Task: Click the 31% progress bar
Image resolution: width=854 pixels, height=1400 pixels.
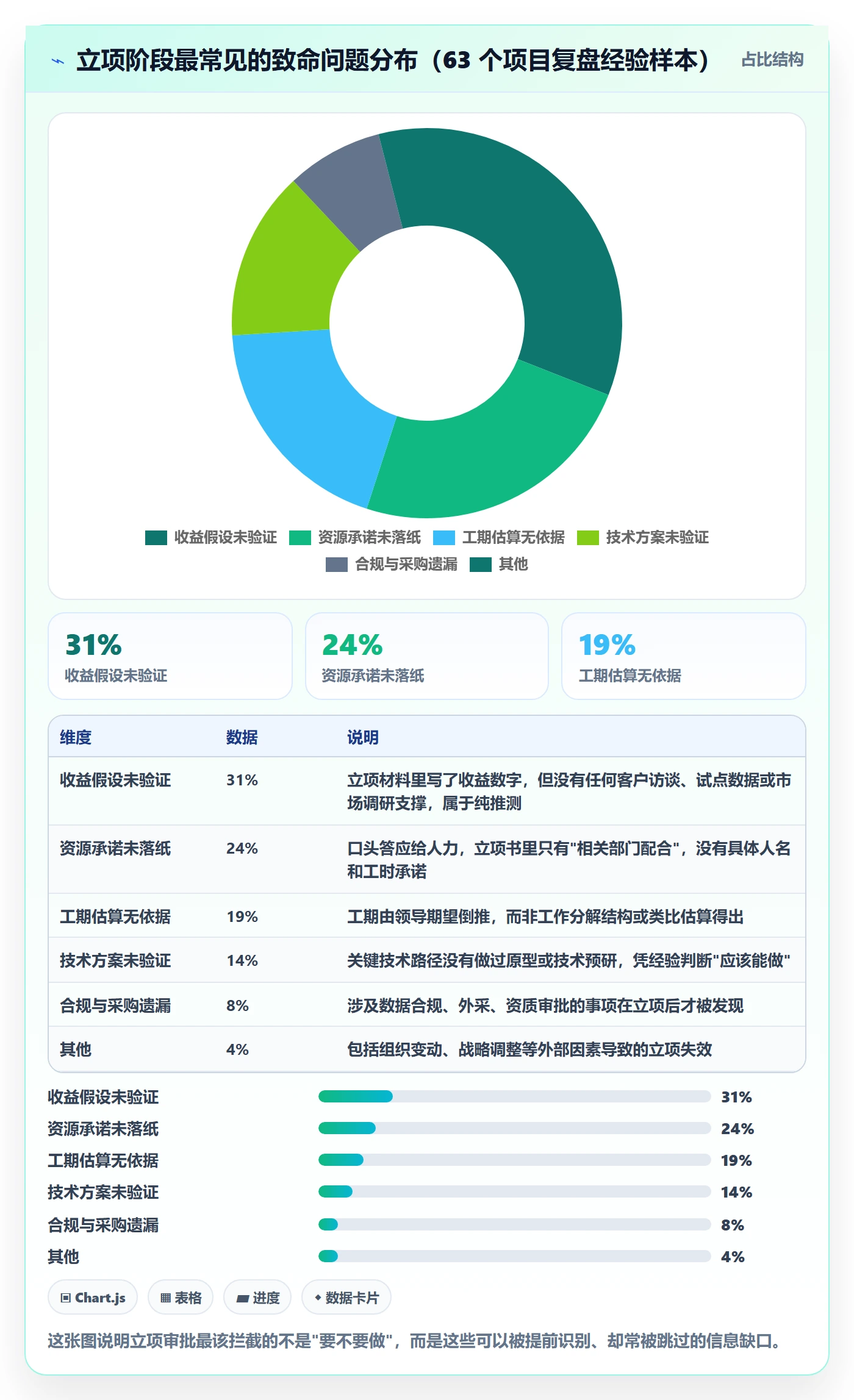Action: tap(515, 1096)
